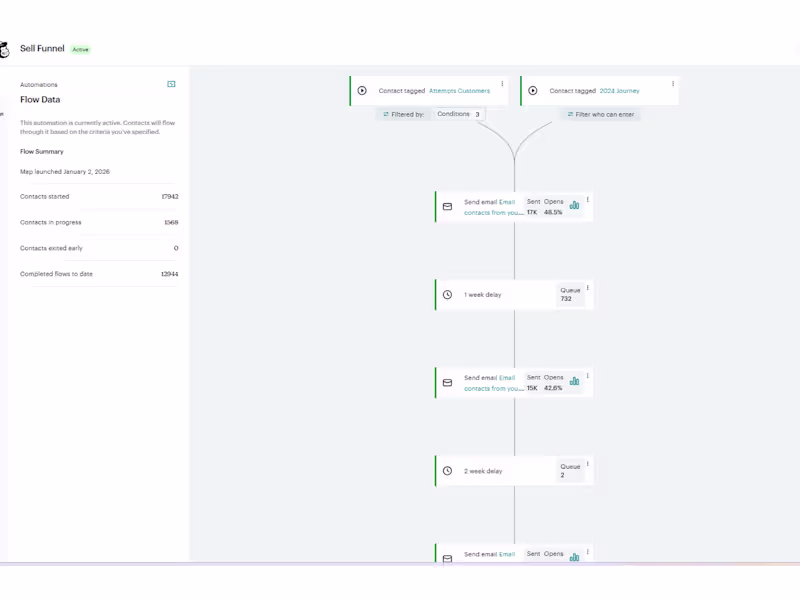Image resolution: width=800 pixels, height=600 pixels.
Task: Click the Mailchimp logo icon
Action: [4, 49]
